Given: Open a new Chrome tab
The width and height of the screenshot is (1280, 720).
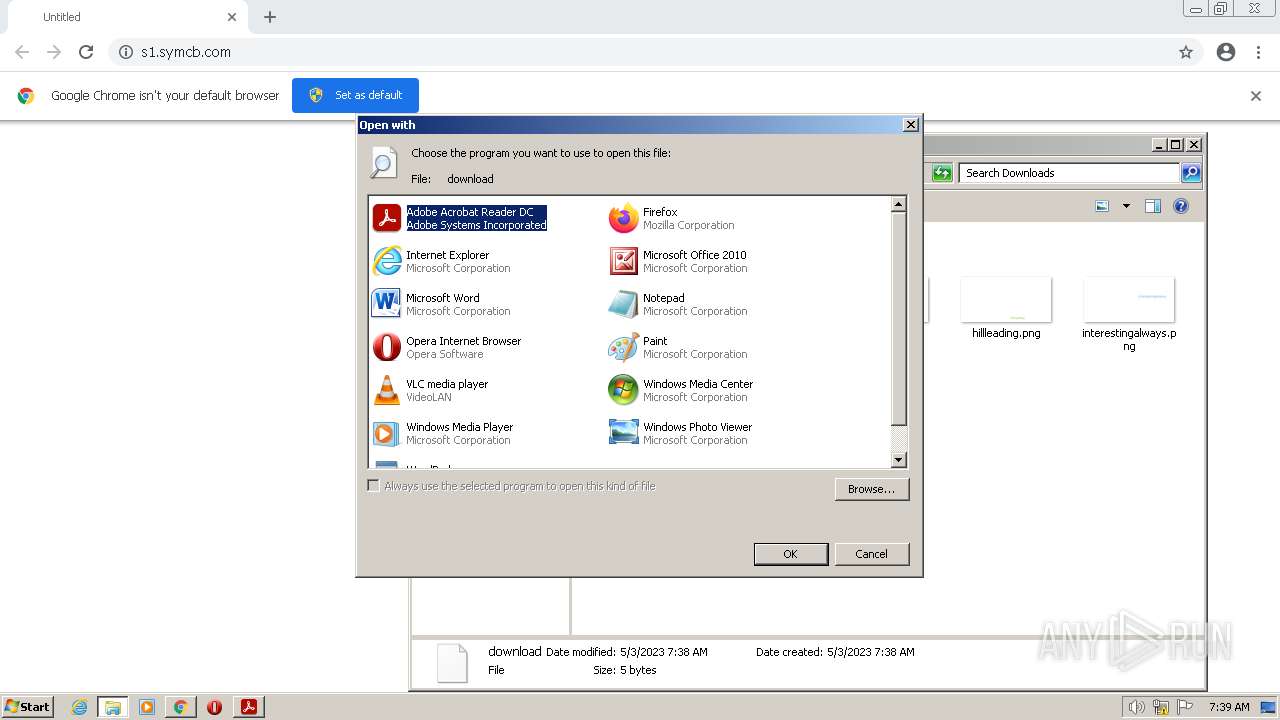Looking at the screenshot, I should click(270, 17).
